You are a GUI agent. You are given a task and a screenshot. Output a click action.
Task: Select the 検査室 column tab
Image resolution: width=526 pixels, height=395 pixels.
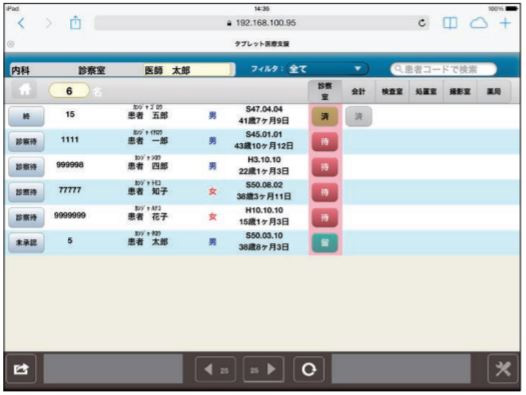click(x=392, y=91)
